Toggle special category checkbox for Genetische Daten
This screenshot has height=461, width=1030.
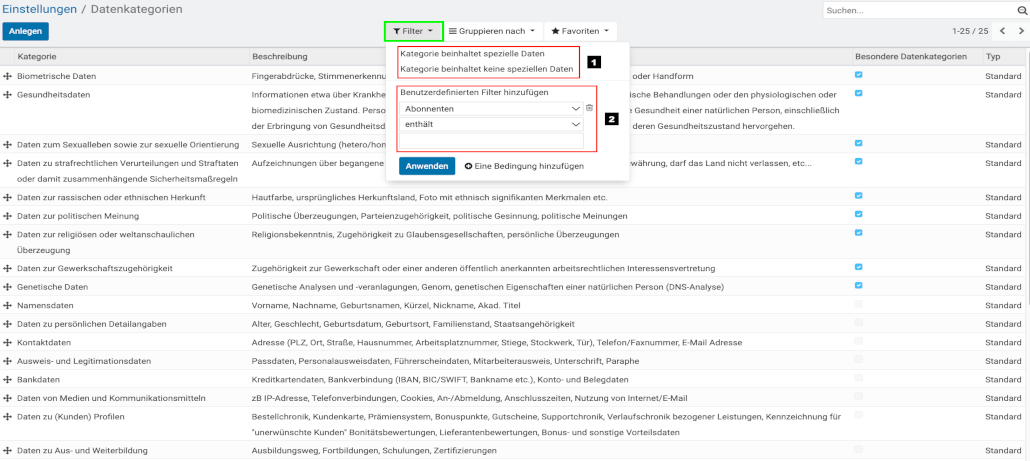(x=859, y=287)
